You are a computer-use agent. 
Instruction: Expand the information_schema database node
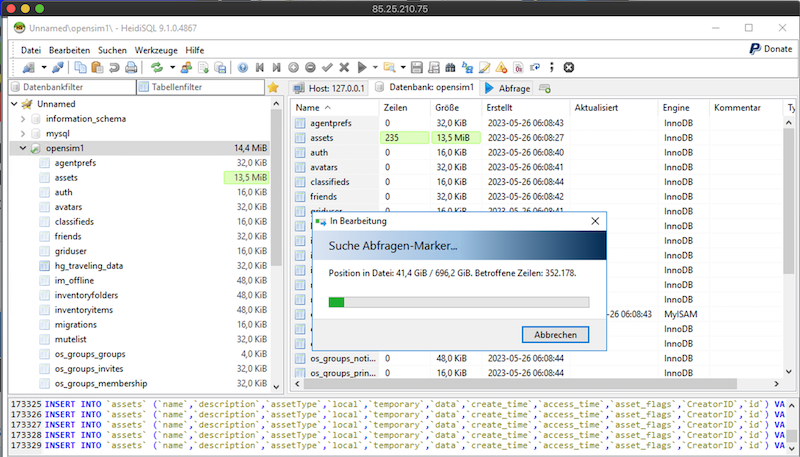tap(24, 118)
